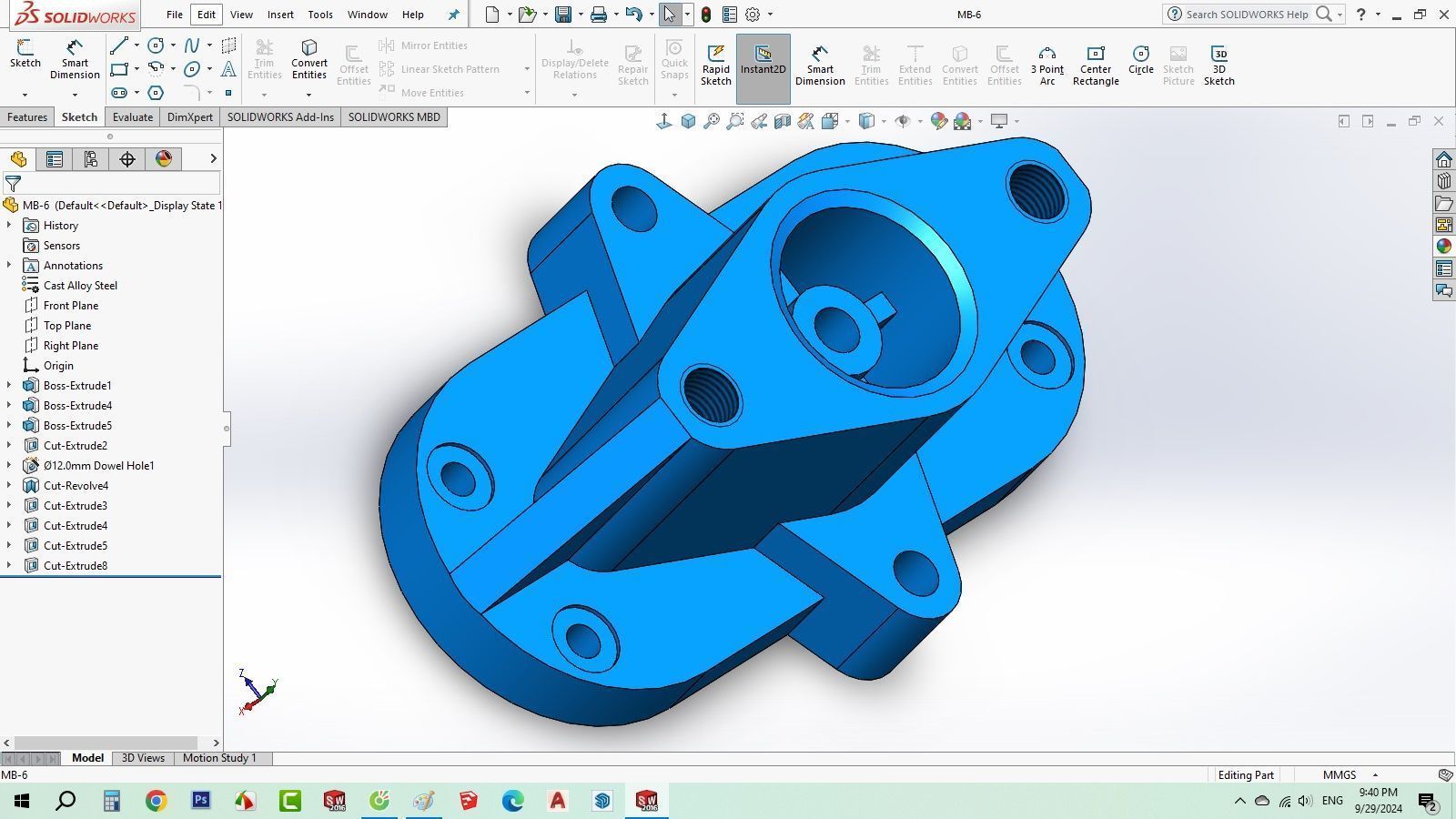
Task: Open SOLIDWORKS Resources home icon in task pane
Action: click(1444, 159)
